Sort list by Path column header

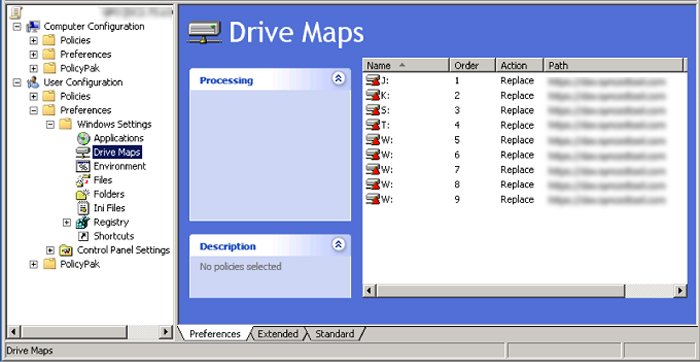[613, 66]
